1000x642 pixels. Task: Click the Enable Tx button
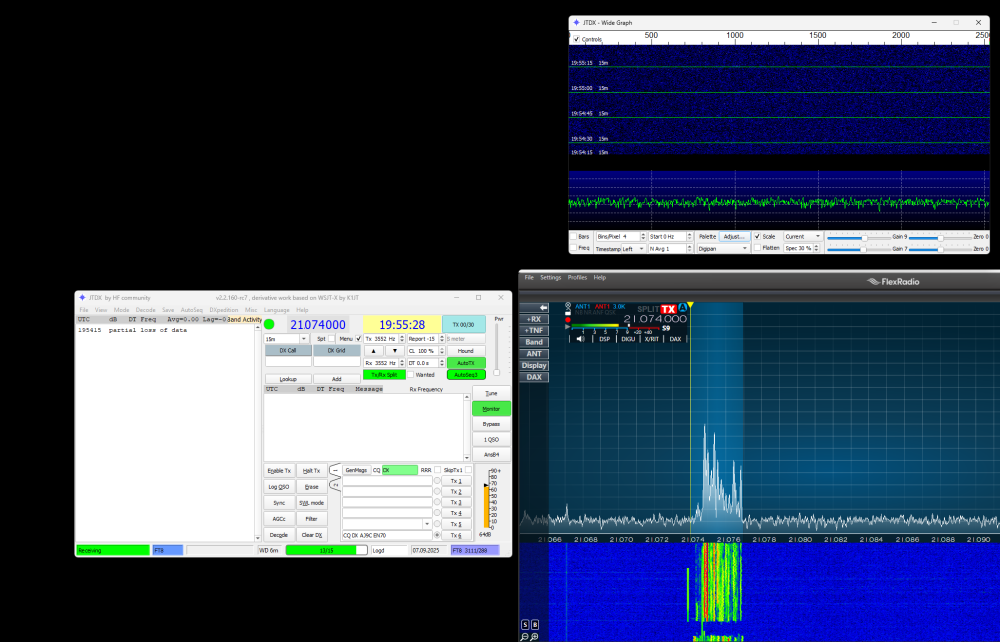click(x=279, y=471)
